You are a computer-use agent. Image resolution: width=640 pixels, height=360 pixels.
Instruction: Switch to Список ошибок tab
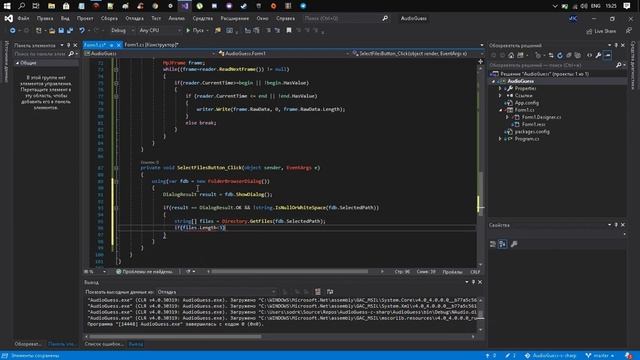pos(104,344)
